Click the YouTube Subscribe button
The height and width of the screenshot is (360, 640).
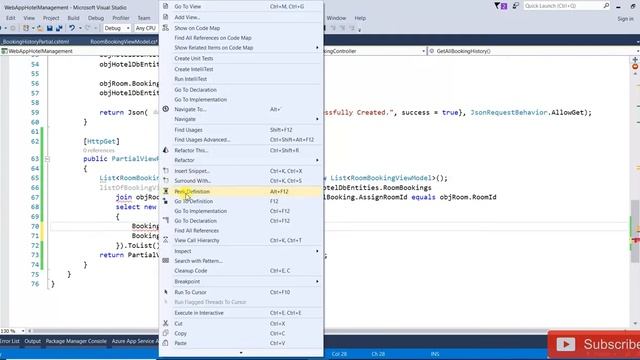point(594,344)
